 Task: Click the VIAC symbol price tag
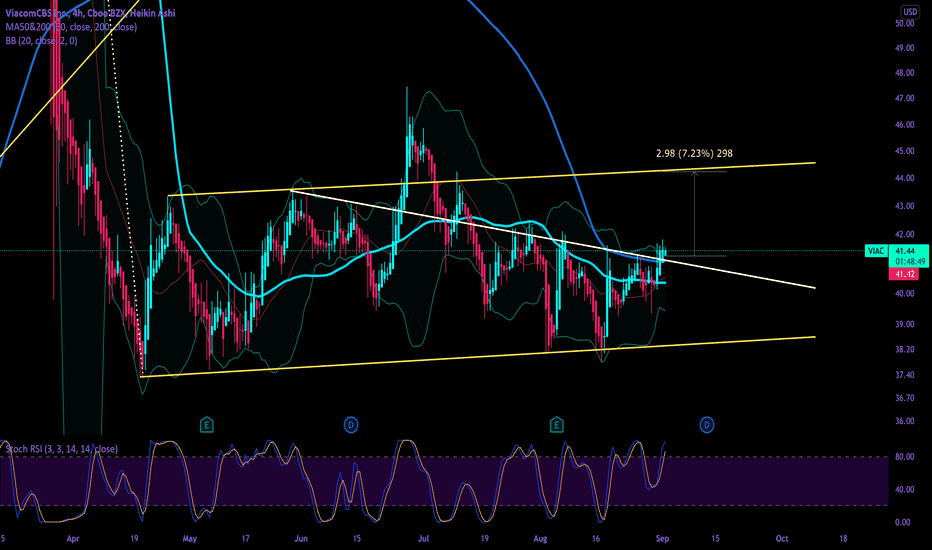click(x=876, y=251)
